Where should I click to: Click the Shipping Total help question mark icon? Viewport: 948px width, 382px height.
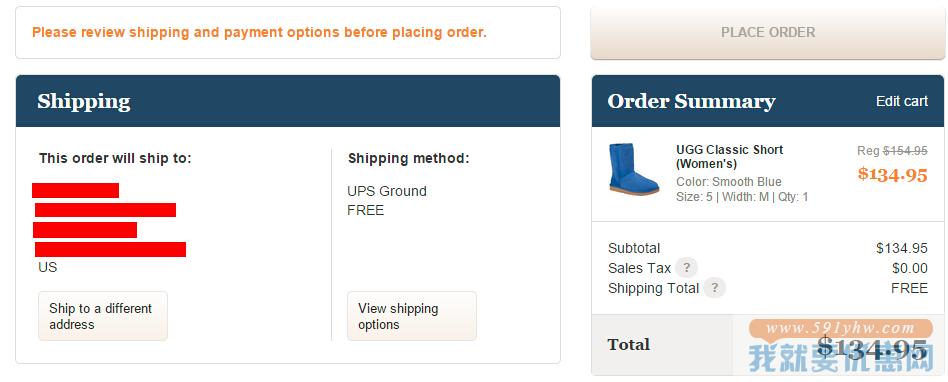click(x=715, y=288)
